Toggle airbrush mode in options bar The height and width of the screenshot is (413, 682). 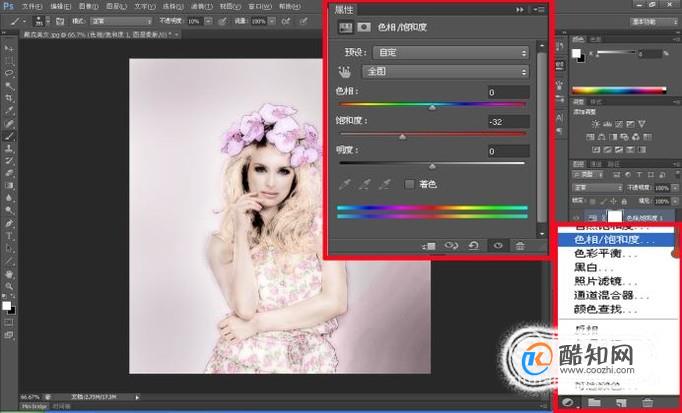pos(286,21)
